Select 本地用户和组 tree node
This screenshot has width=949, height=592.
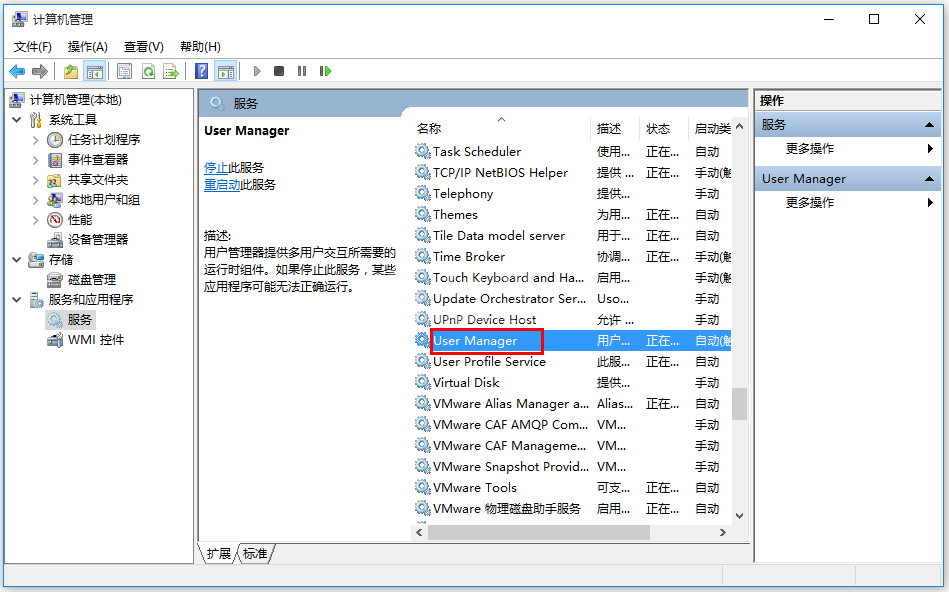(103, 200)
